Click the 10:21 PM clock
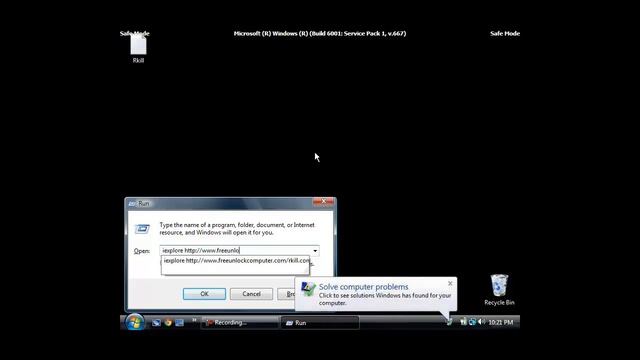640x360 pixels. [x=500, y=322]
